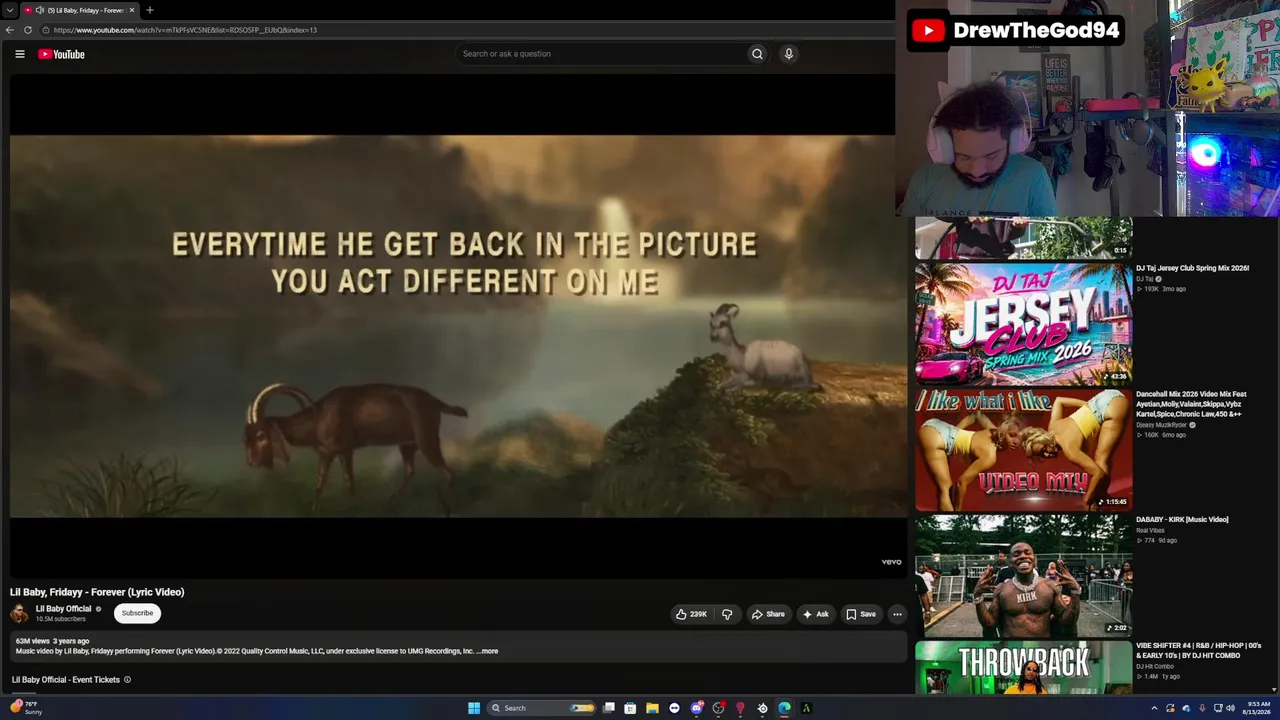Open the YouTube hamburger guide menu
Image resolution: width=1280 pixels, height=720 pixels.
[20, 54]
